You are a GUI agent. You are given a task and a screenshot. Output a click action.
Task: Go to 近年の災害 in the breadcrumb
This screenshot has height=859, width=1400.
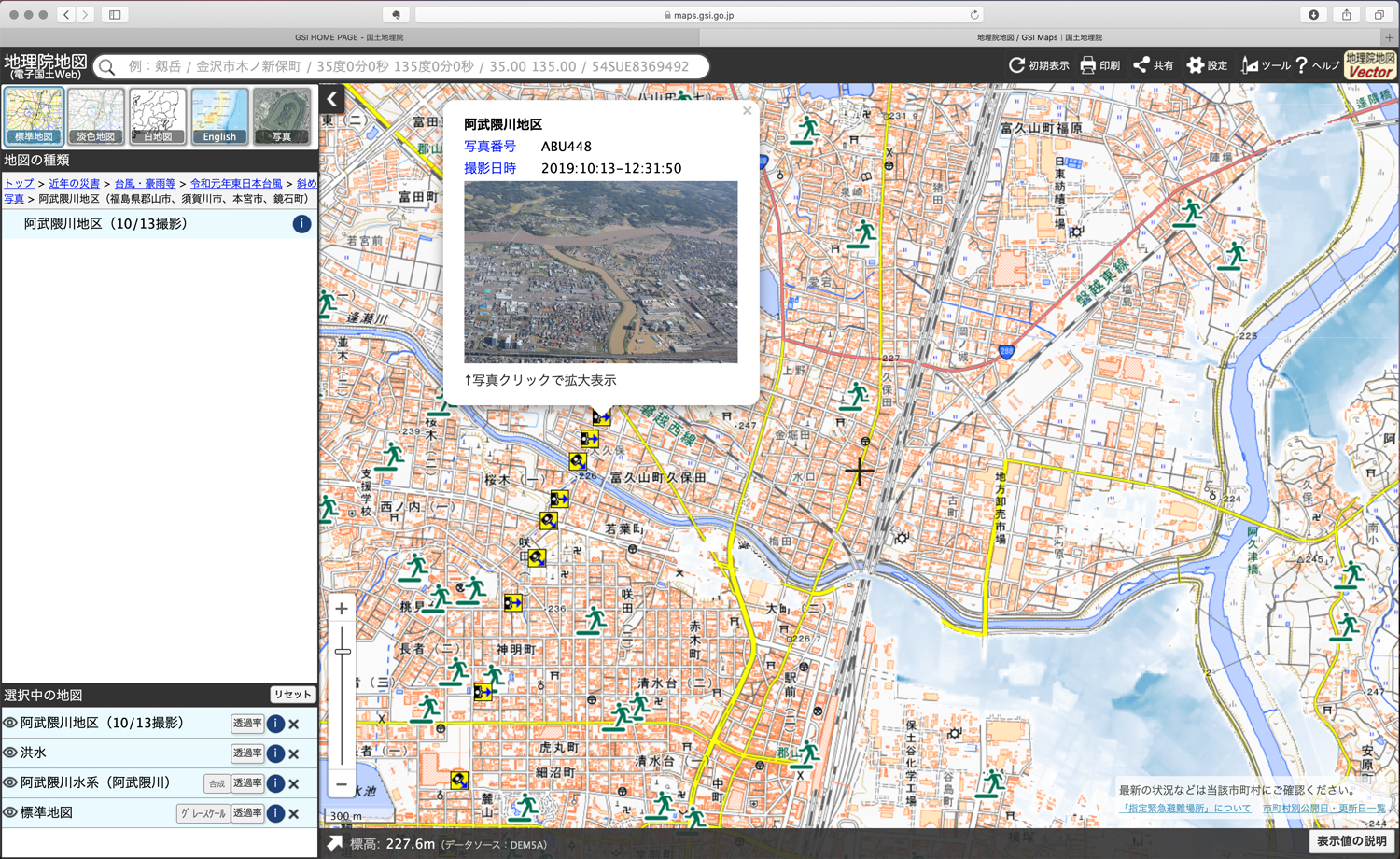[75, 184]
